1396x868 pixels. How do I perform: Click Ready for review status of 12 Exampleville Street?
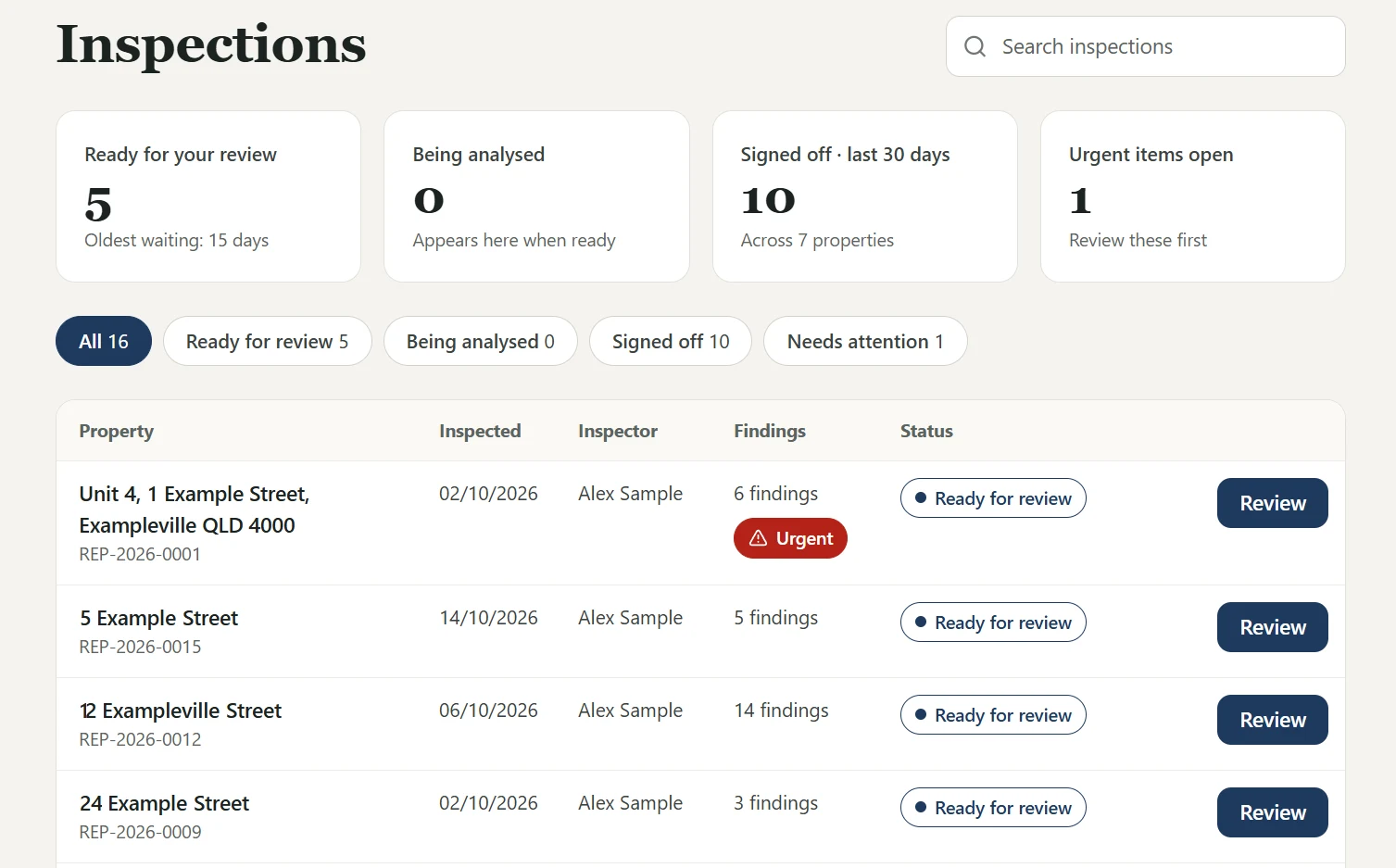(993, 715)
